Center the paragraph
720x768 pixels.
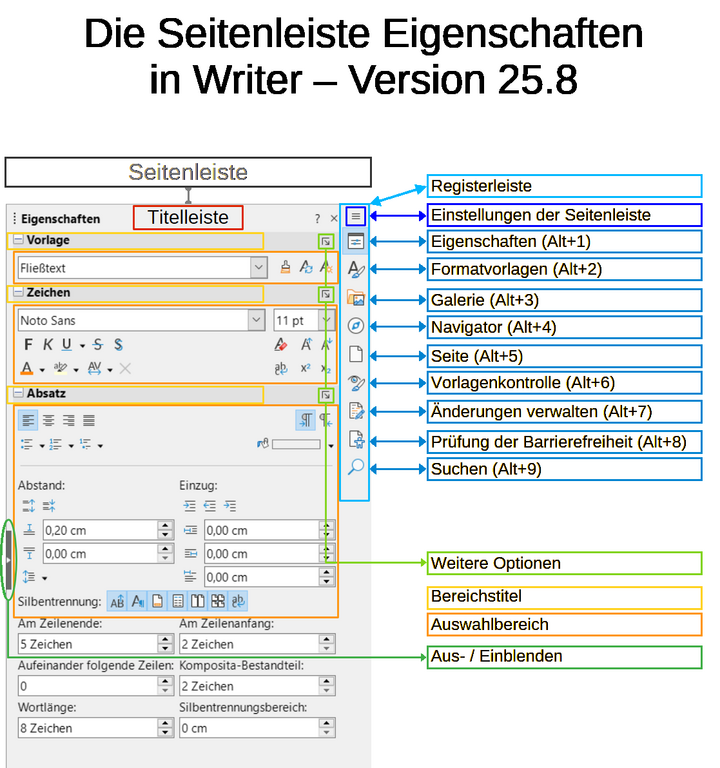pos(48,420)
